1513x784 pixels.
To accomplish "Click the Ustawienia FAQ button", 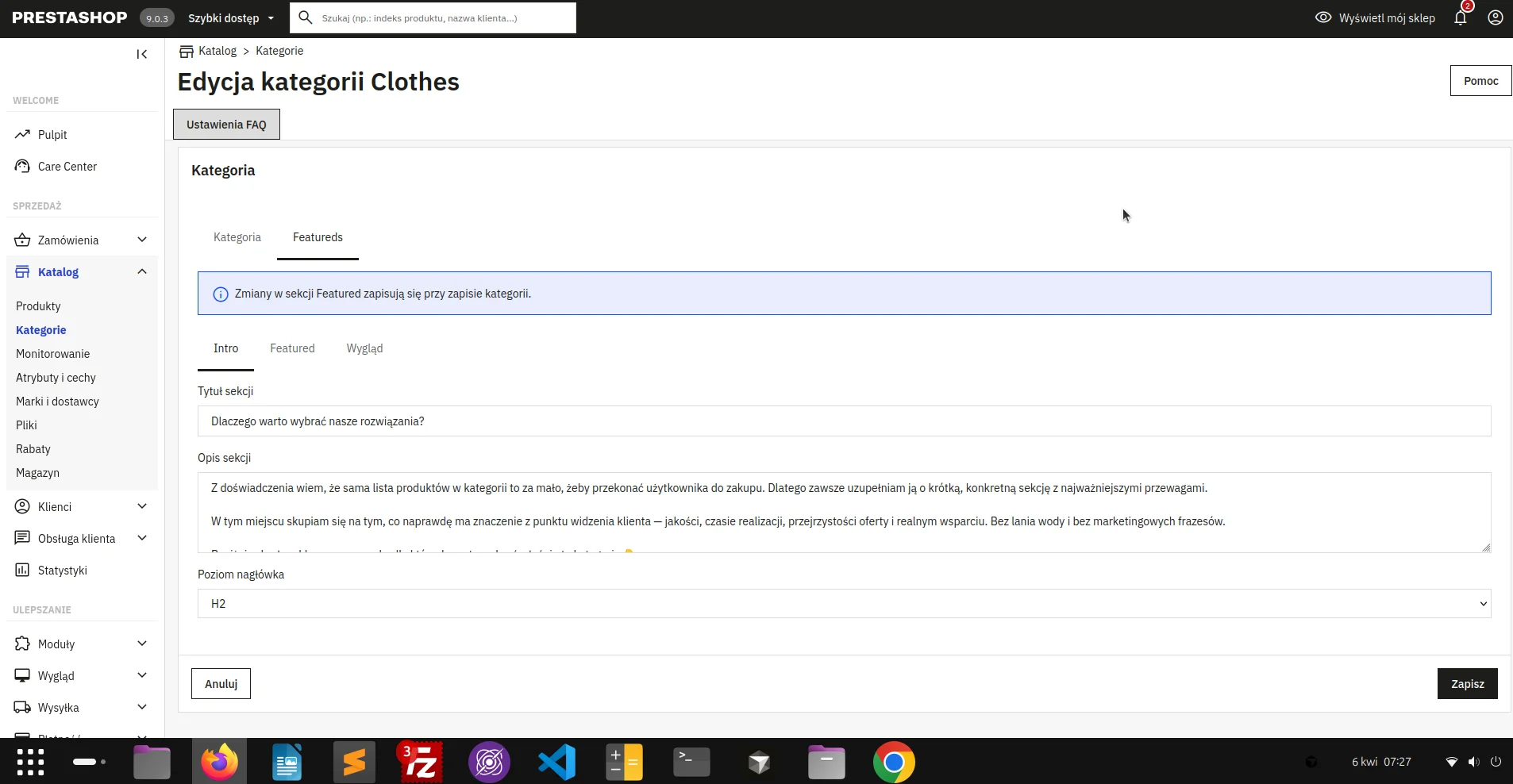I will click(x=226, y=125).
